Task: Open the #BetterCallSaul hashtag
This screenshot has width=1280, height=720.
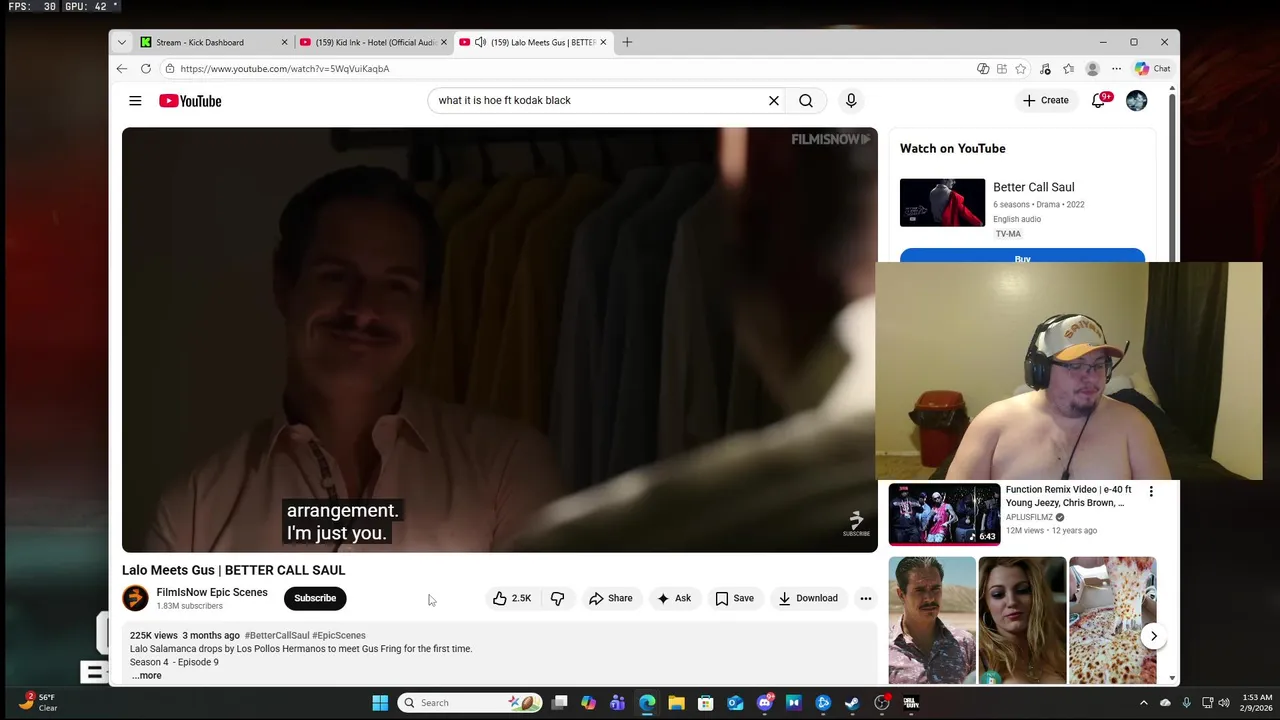Action: pyautogui.click(x=277, y=635)
